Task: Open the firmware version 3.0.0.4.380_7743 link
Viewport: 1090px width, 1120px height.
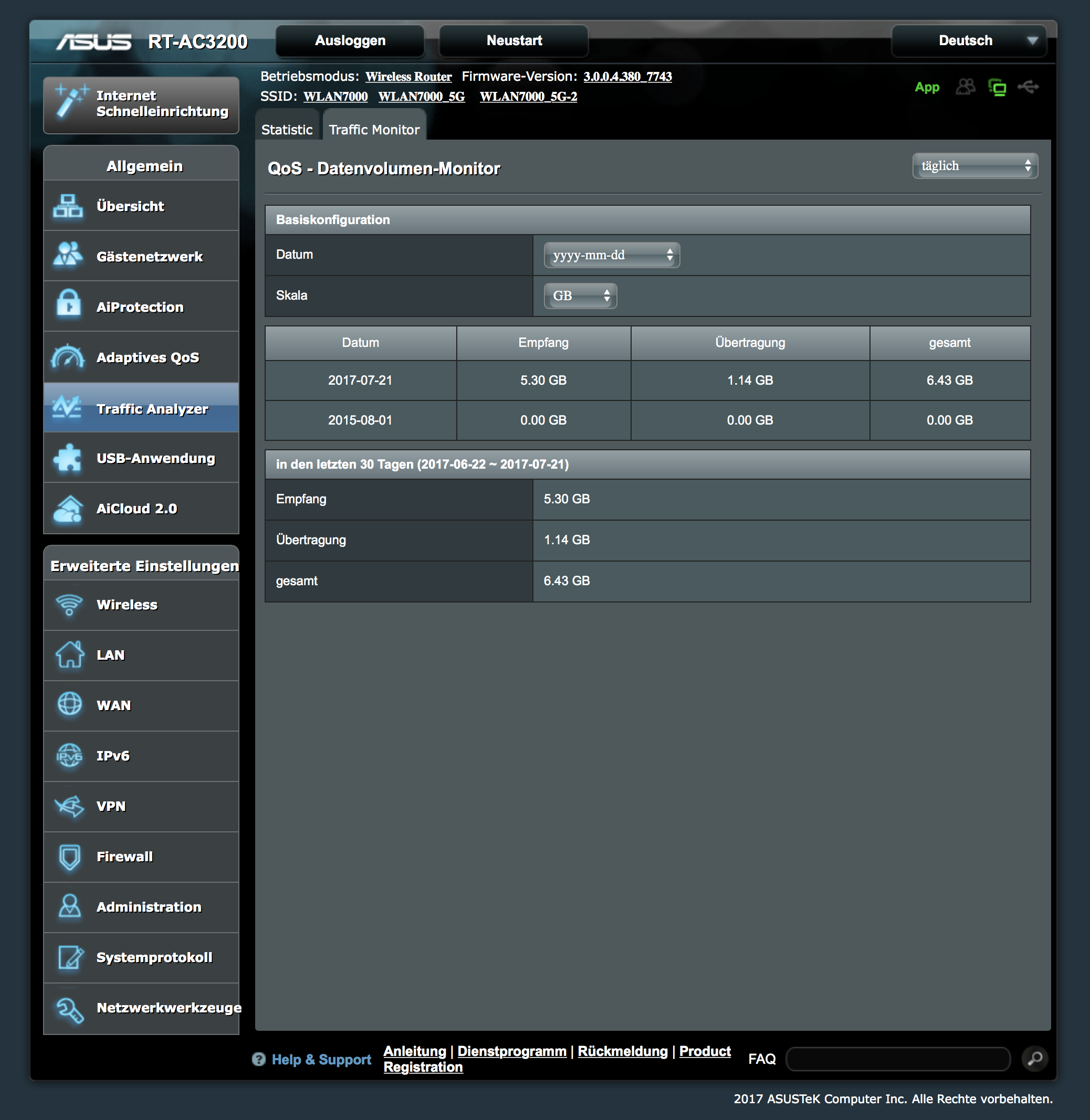Action: (x=627, y=76)
